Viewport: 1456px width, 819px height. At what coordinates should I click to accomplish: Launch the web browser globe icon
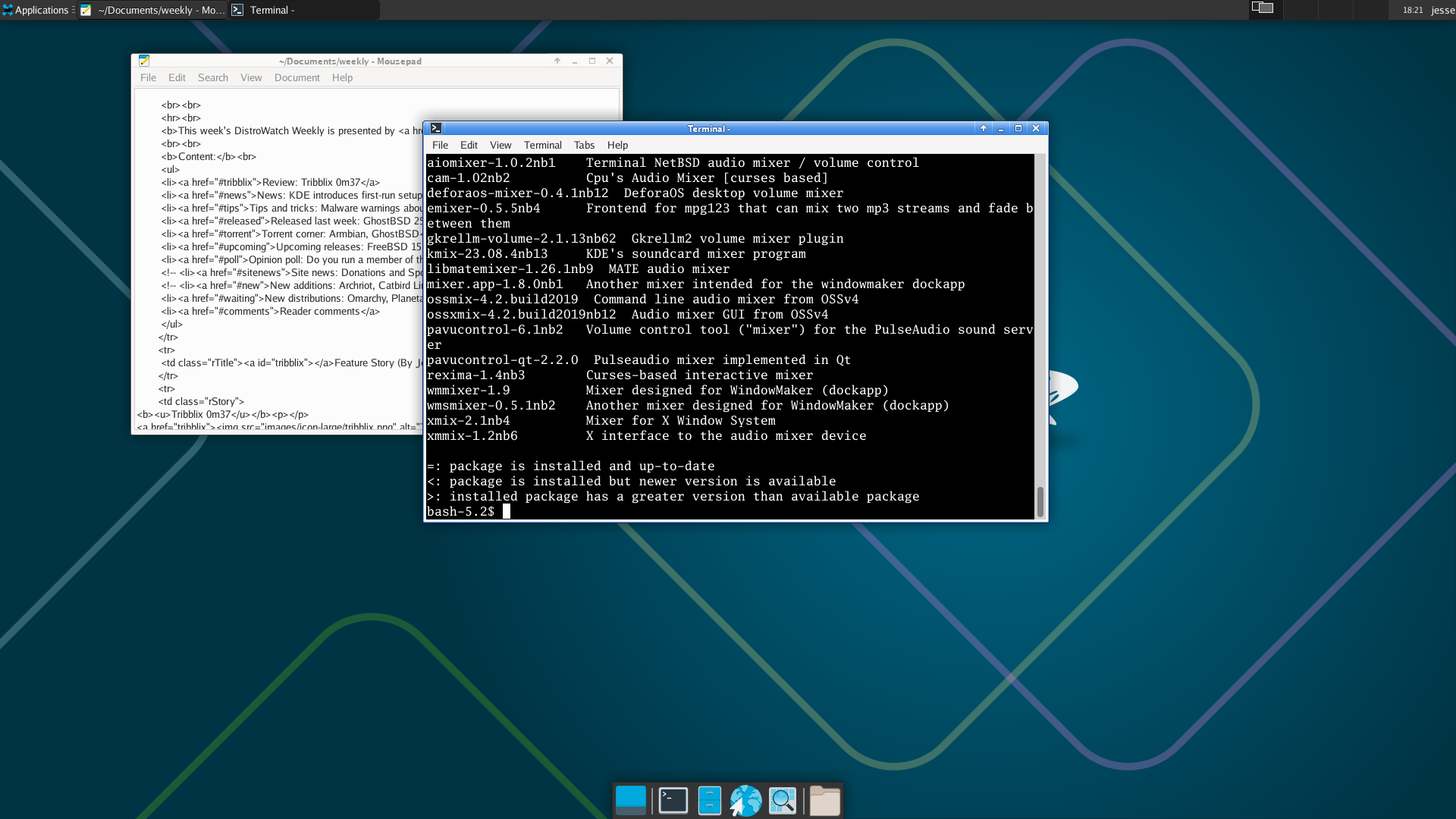pos(745,801)
